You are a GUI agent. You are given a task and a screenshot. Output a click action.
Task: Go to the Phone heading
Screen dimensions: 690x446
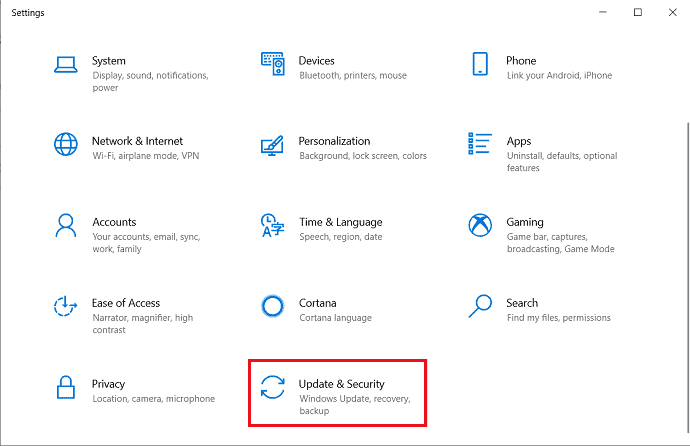521,61
